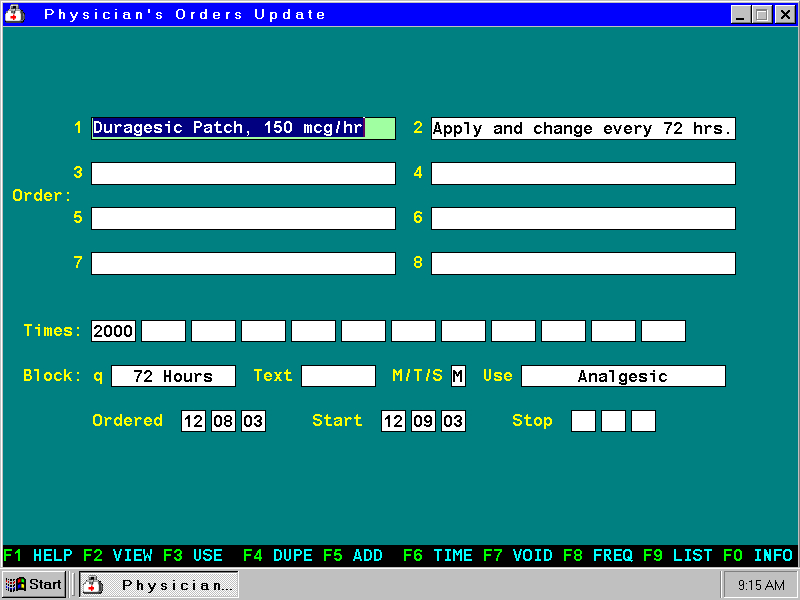Click F9 LIST in function key bar

(678, 555)
